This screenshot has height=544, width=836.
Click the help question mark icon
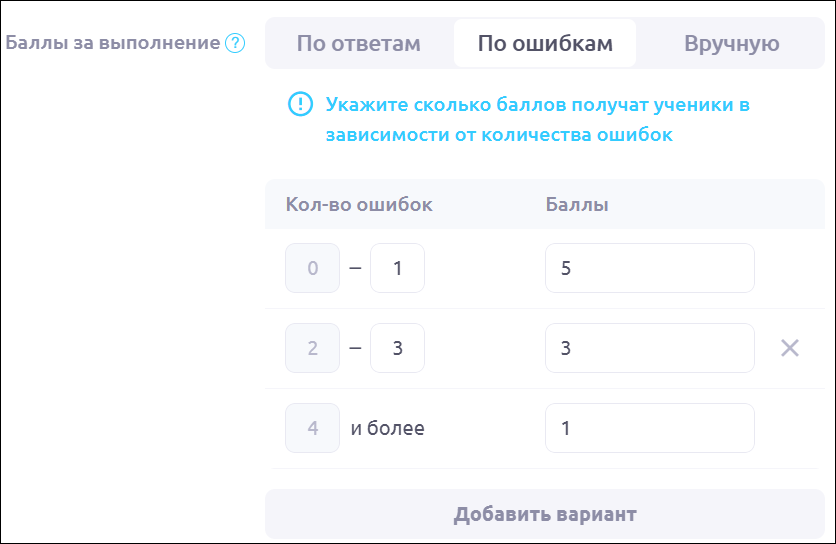click(235, 43)
